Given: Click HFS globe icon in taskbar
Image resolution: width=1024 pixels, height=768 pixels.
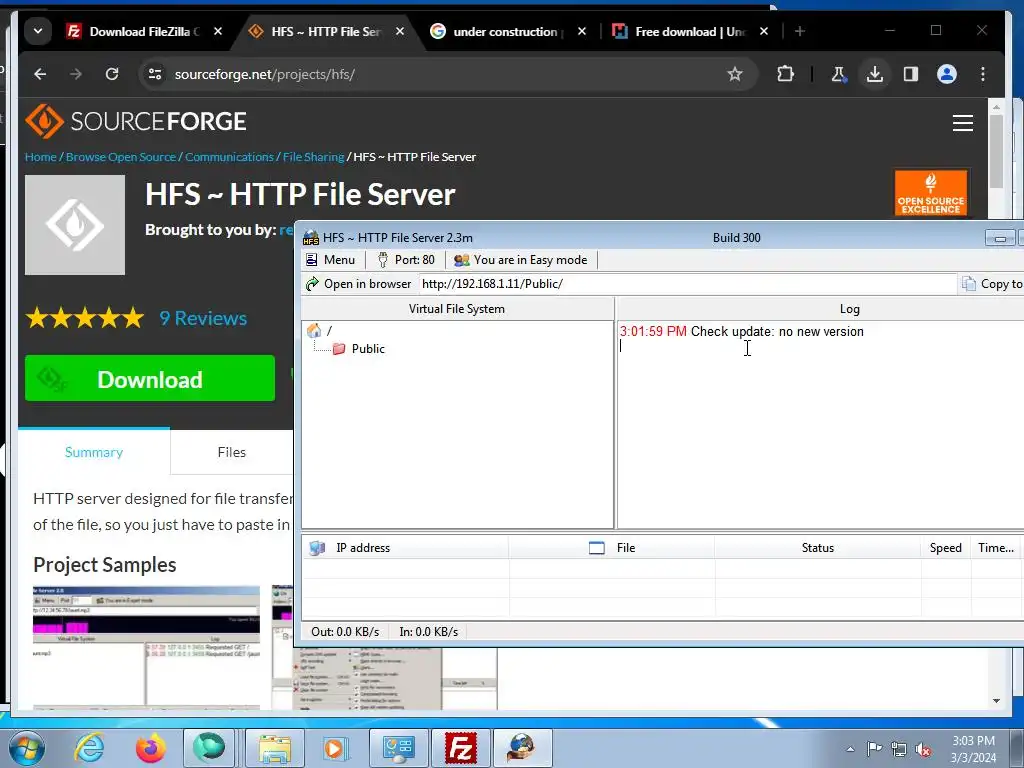Looking at the screenshot, I should [522, 748].
